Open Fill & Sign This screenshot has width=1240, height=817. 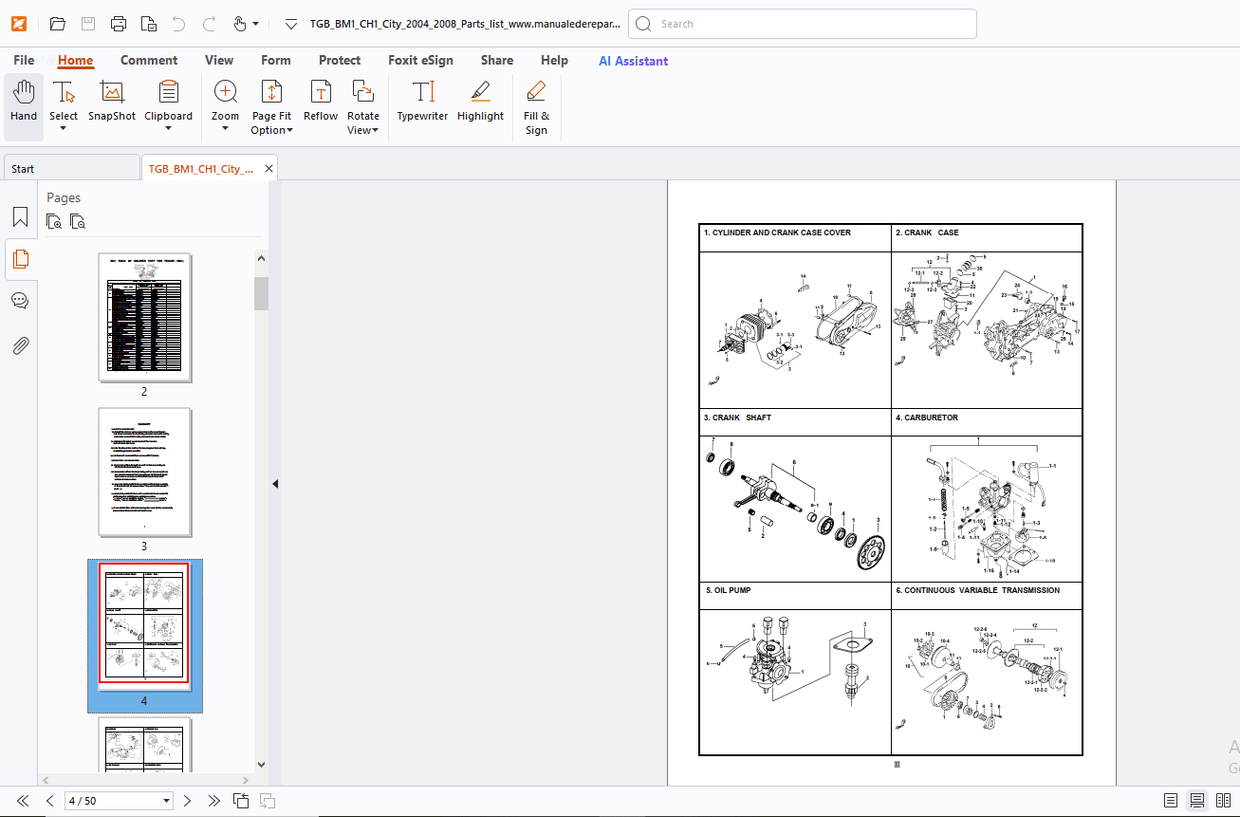tap(536, 106)
